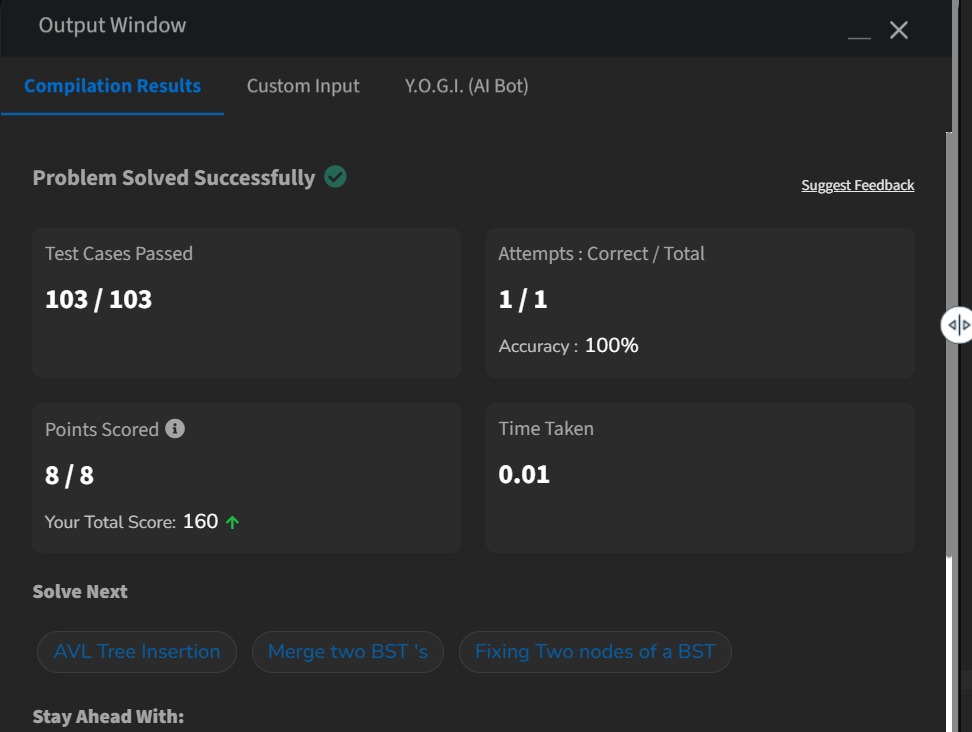Open the Y.O.G.I. (AI Bot) tab
The height and width of the screenshot is (732, 972).
(x=466, y=86)
